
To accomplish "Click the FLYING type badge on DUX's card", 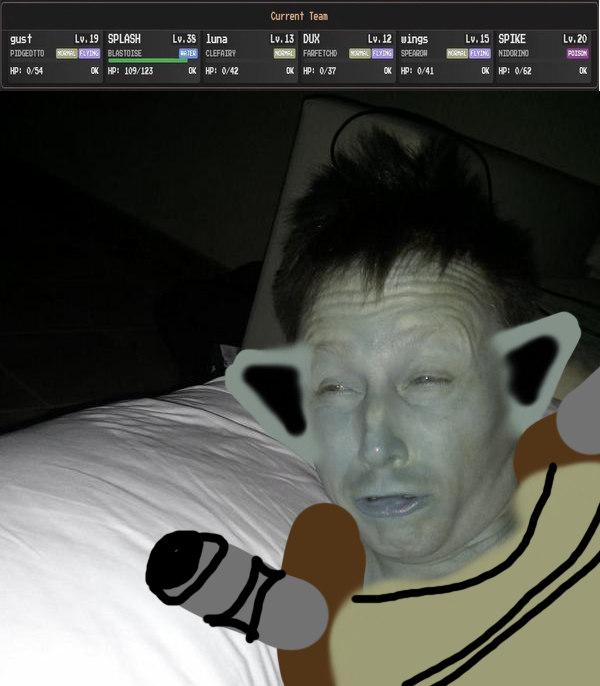I will click(382, 53).
